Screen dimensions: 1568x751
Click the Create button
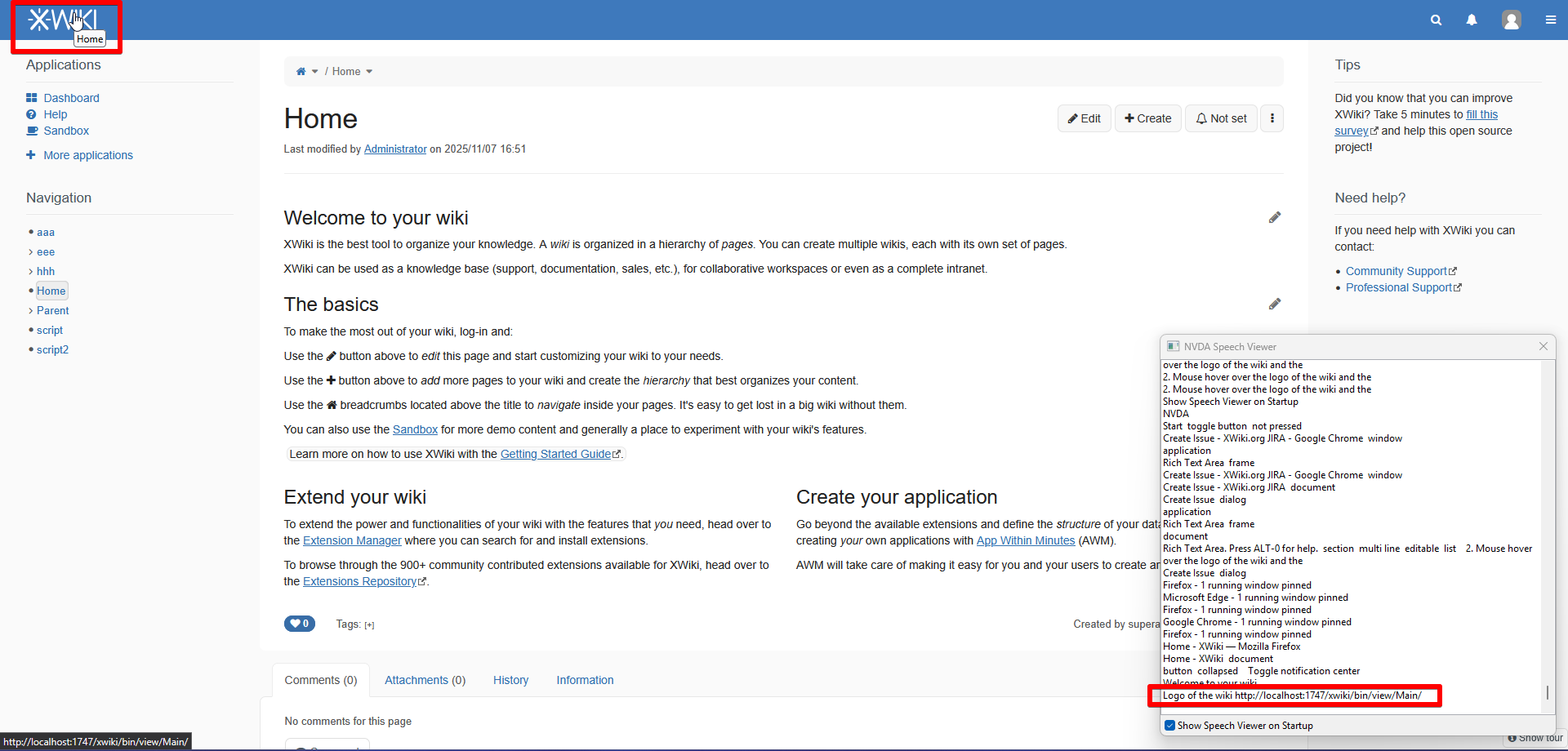click(1147, 118)
